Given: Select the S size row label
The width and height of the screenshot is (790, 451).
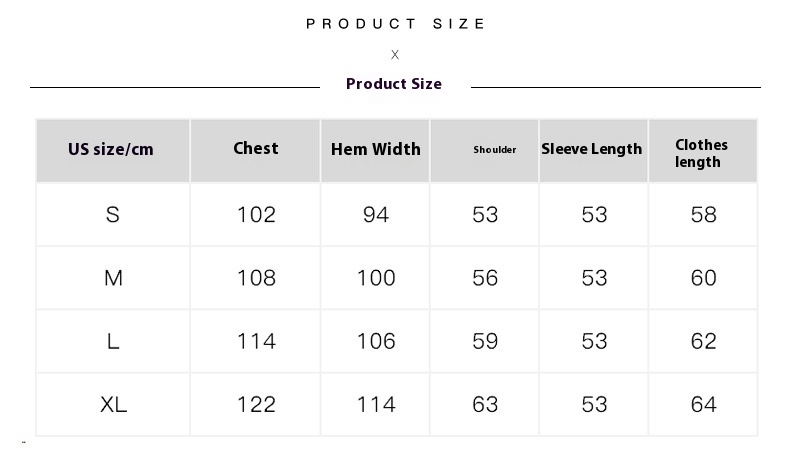Looking at the screenshot, I should [113, 215].
